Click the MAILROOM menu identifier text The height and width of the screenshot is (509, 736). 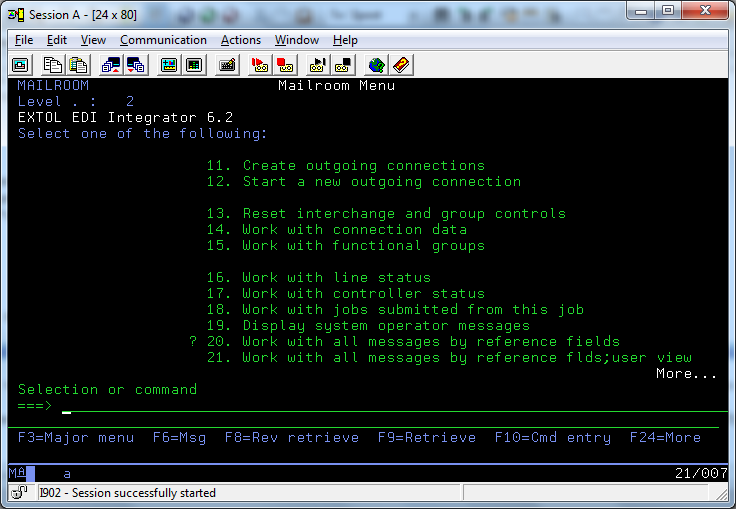[x=53, y=85]
